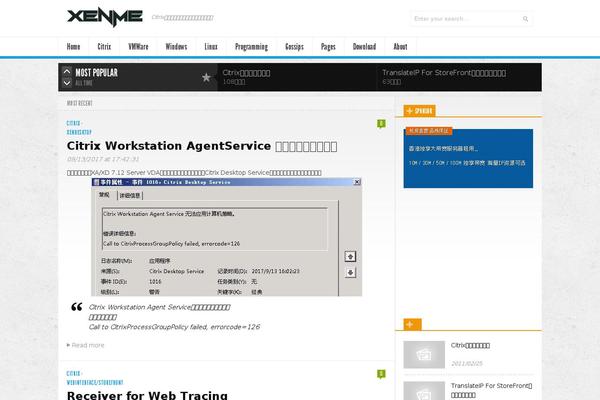The width and height of the screenshot is (600, 400).
Task: Click the Most Popular up arrow
Action: (67, 71)
